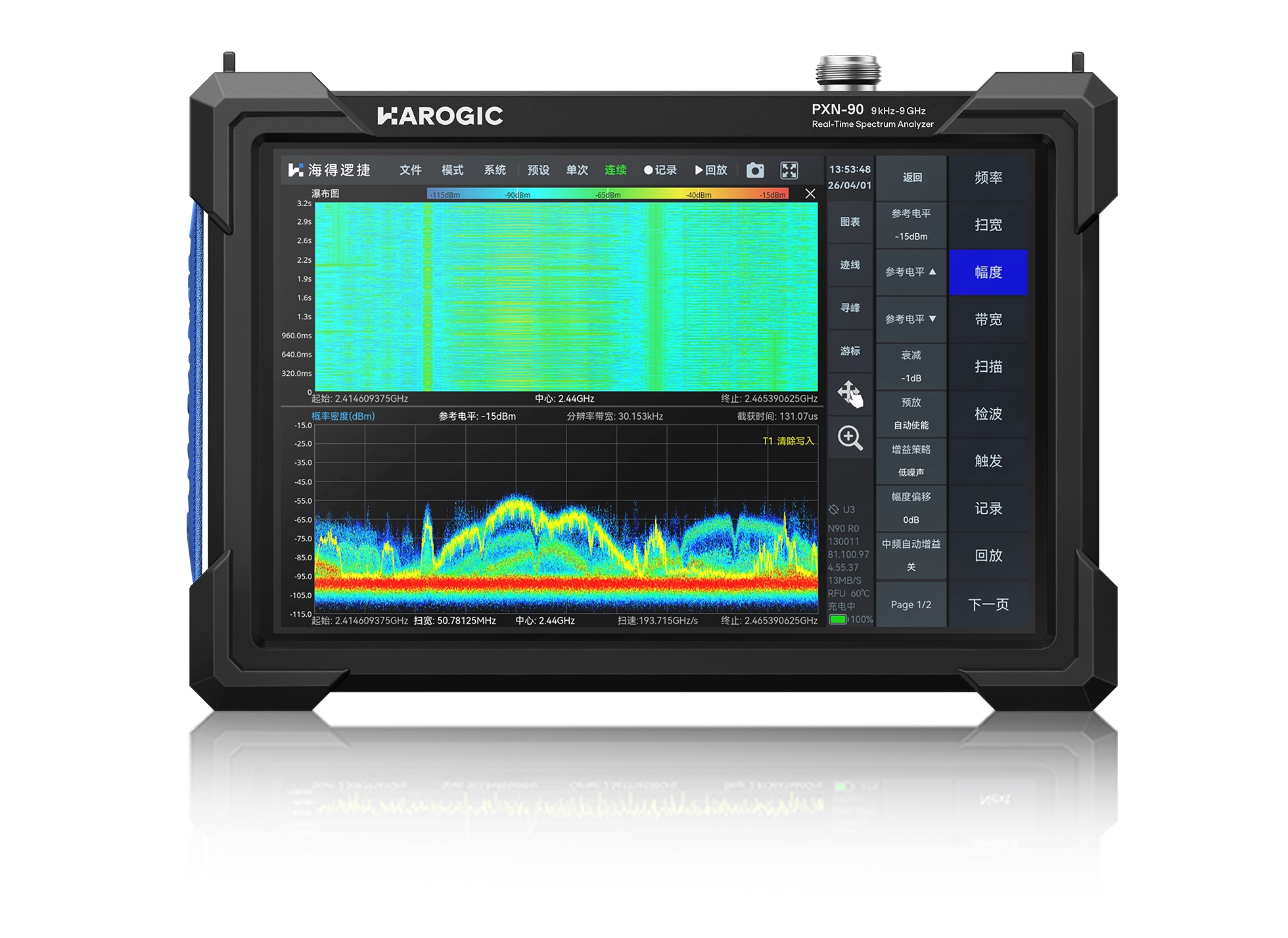The width and height of the screenshot is (1288, 938).
Task: Close the waterfall chart with the X
Action: [x=810, y=194]
